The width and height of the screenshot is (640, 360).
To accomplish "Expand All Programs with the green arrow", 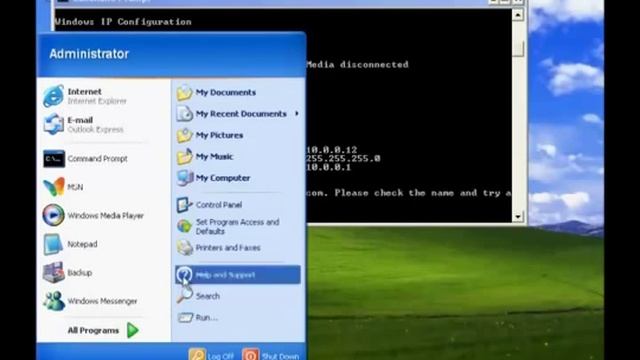I will [x=133, y=330].
